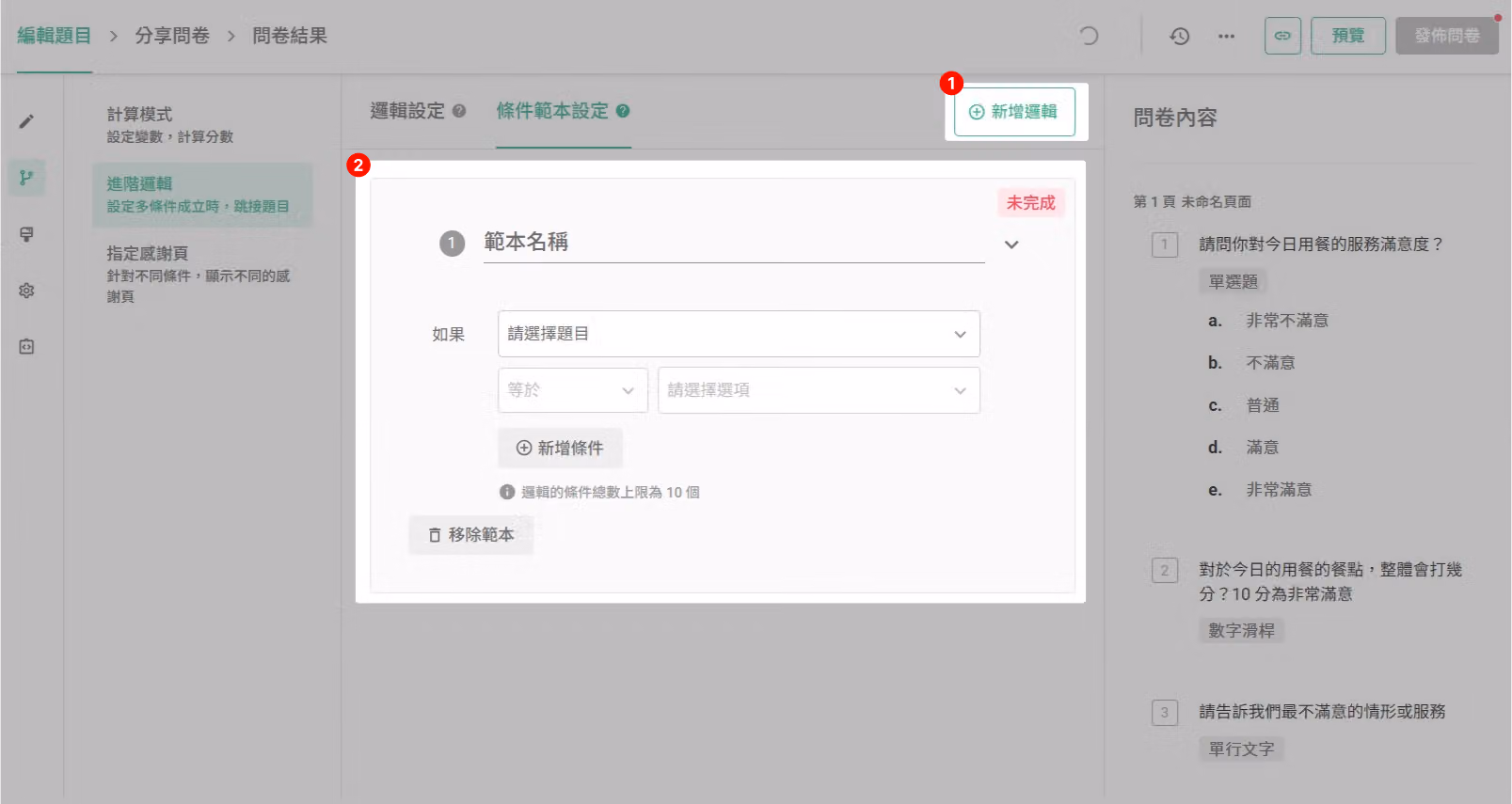Click help icon beside 條件範本設定
The image size is (1512, 804).
pyautogui.click(x=623, y=111)
